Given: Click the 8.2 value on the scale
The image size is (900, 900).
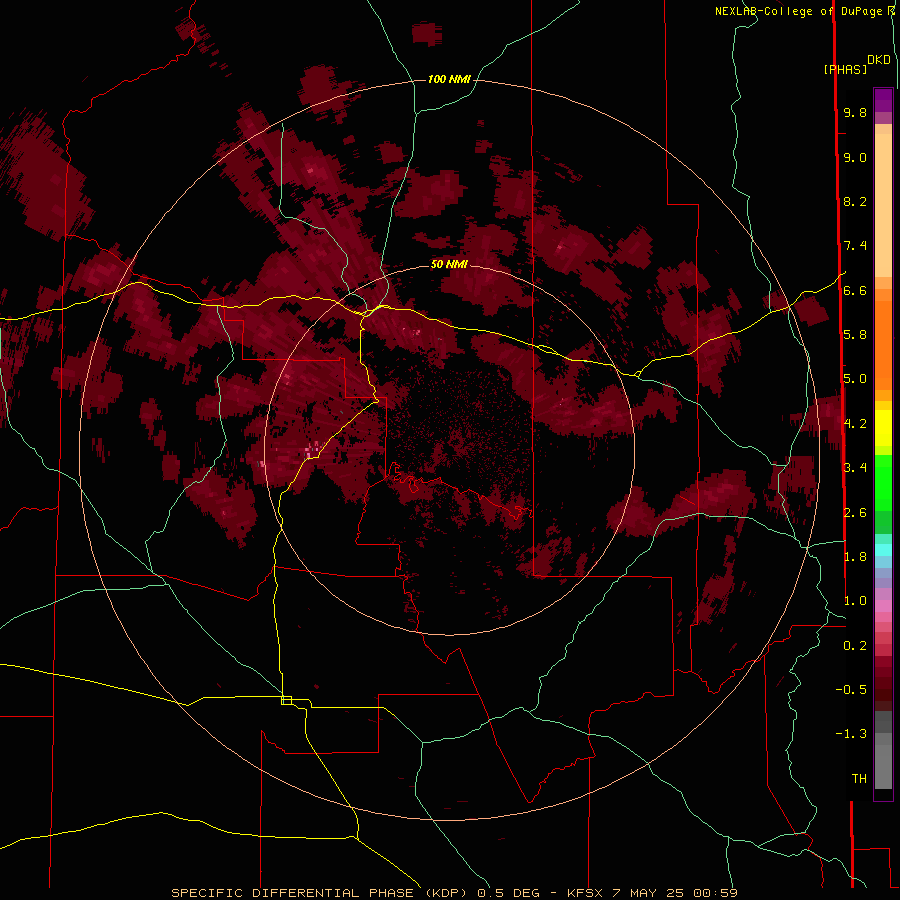Looking at the screenshot, I should click(x=855, y=201).
